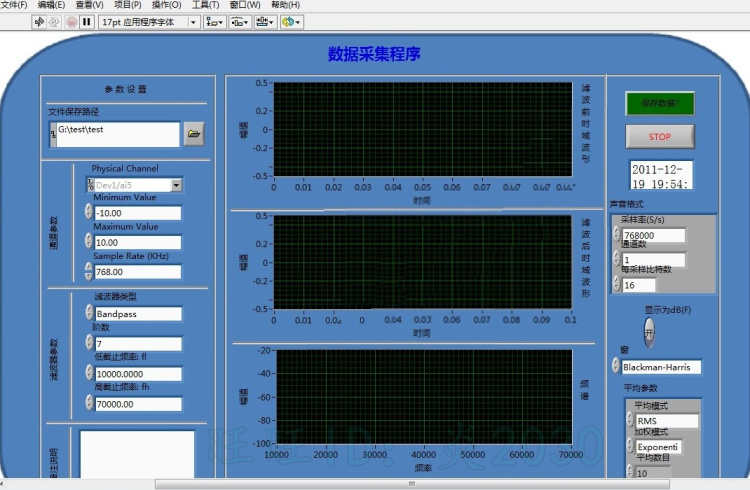Click the timestamp display 2011-12-19
This screenshot has width=750, height=490.
coord(661,175)
